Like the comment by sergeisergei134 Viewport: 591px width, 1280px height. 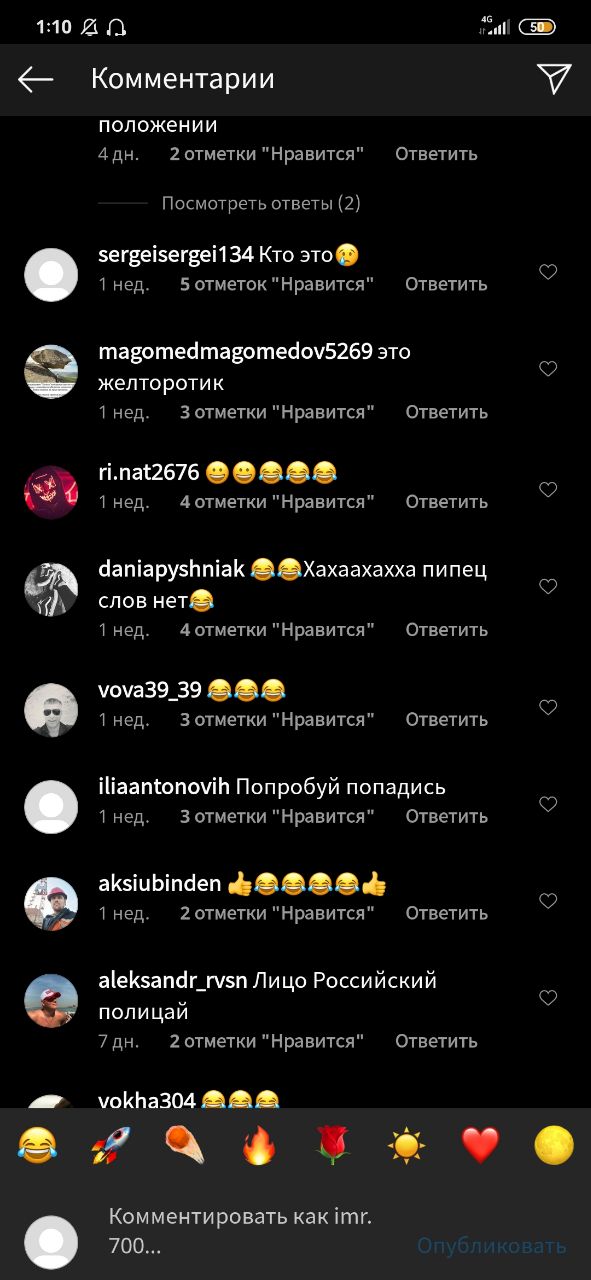[x=548, y=272]
